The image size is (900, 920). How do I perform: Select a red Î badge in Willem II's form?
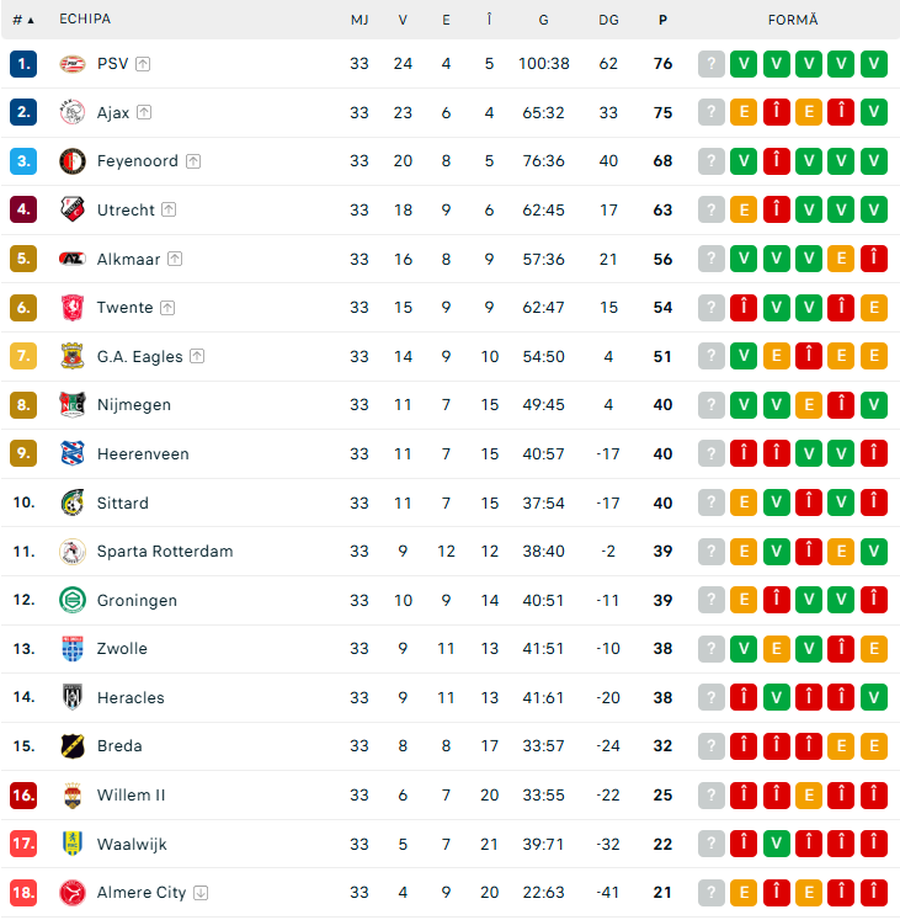pyautogui.click(x=743, y=795)
